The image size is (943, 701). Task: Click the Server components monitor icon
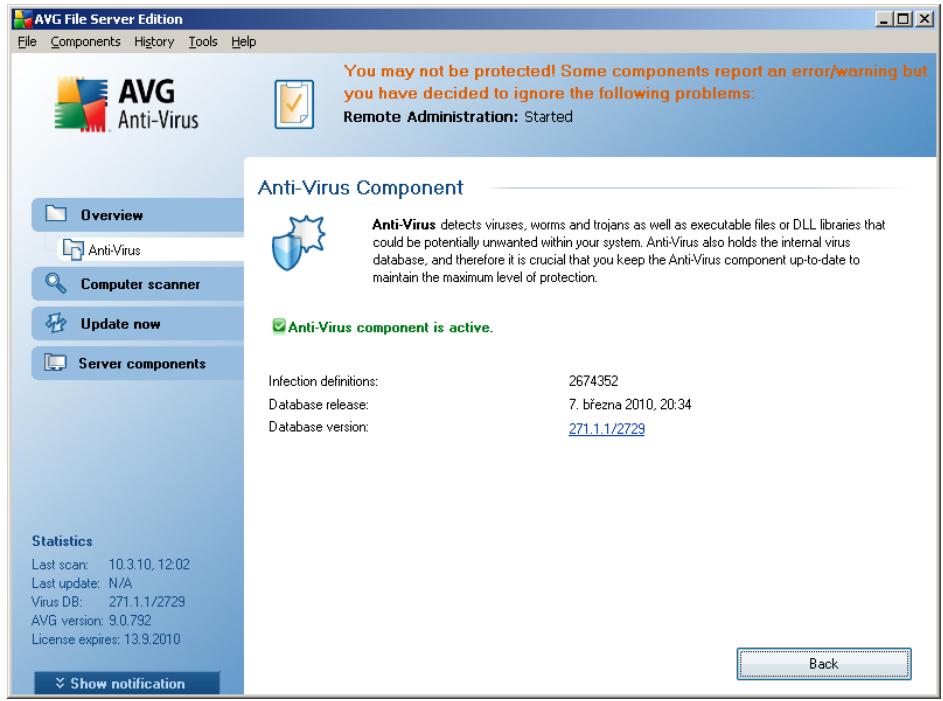tap(55, 363)
